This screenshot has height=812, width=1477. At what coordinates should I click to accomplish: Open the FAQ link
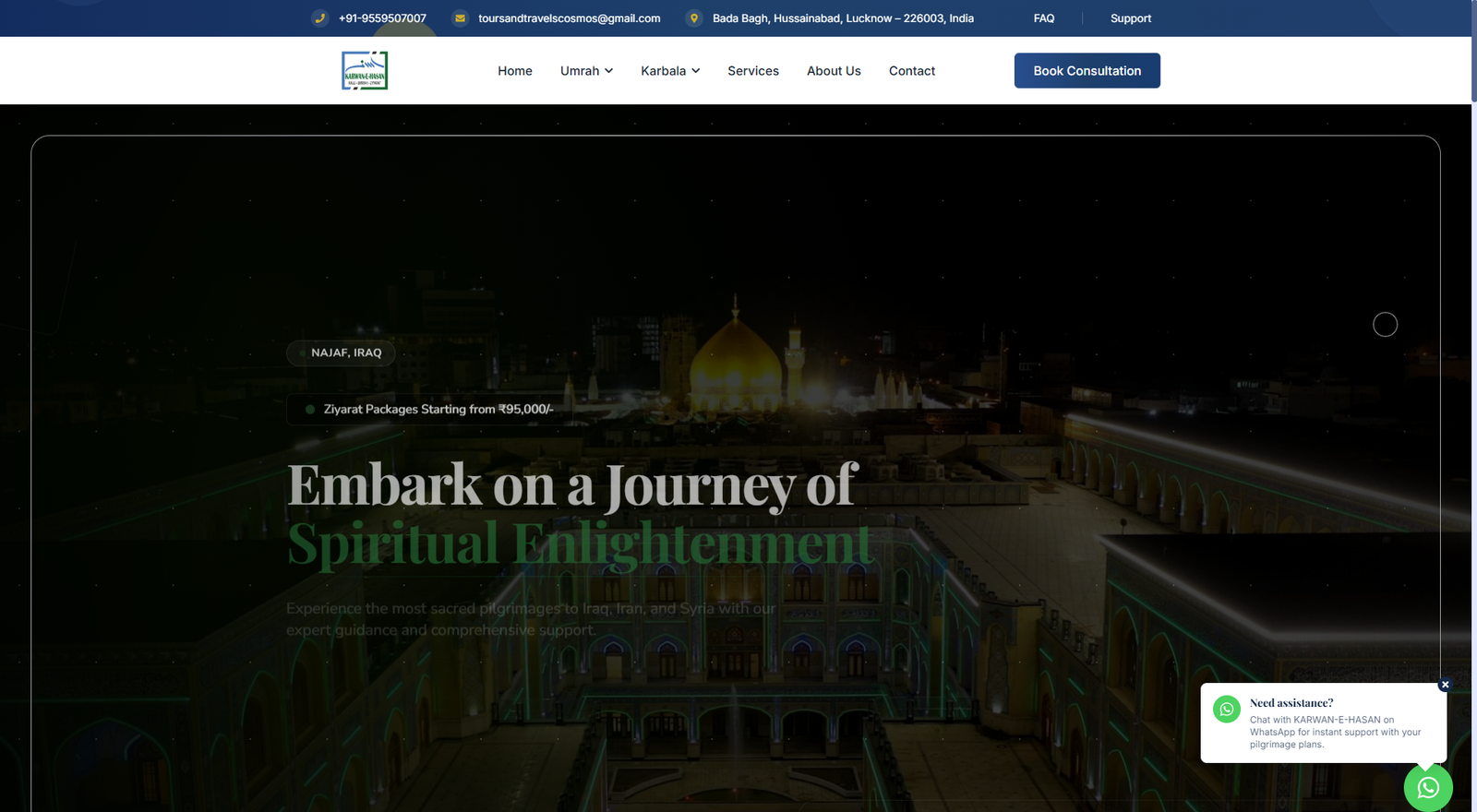[1043, 18]
